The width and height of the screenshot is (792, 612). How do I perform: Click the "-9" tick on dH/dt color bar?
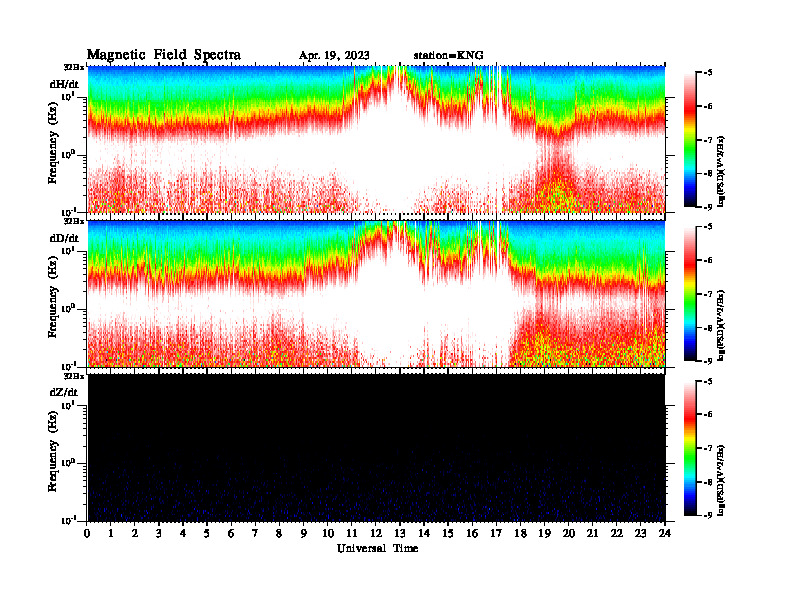coord(707,207)
